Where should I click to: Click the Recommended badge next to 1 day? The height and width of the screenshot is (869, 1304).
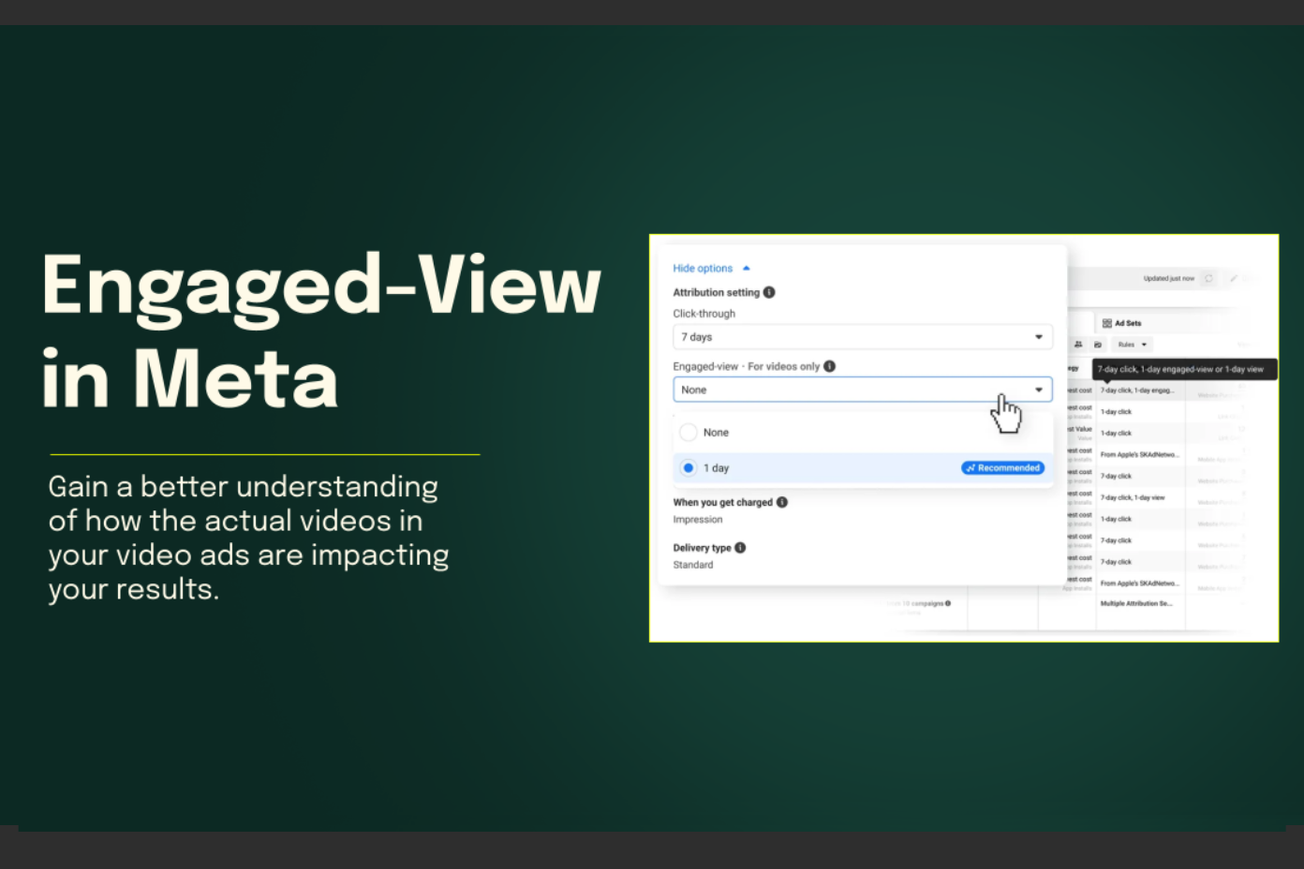(1002, 467)
